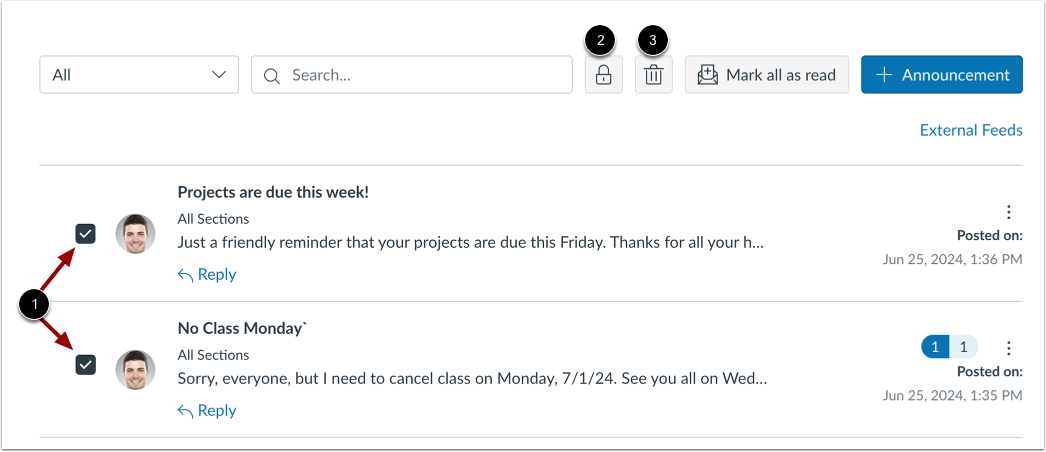The height and width of the screenshot is (452, 1046).
Task: Click author avatar on No Class Monday
Action: click(135, 370)
